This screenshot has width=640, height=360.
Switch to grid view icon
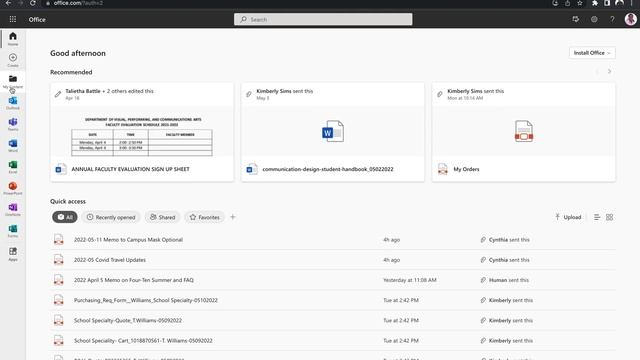609,217
